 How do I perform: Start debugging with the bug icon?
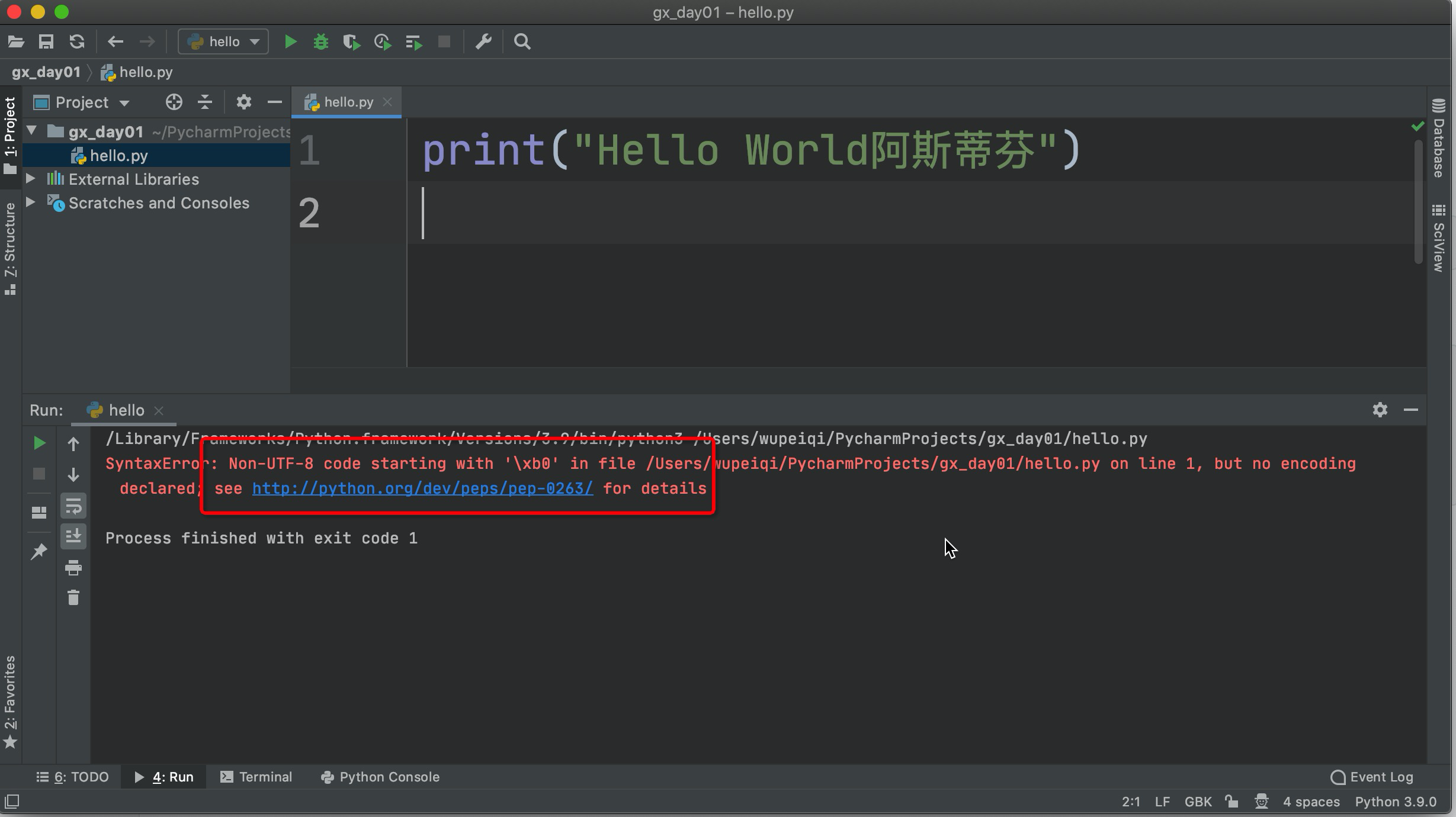pos(320,41)
